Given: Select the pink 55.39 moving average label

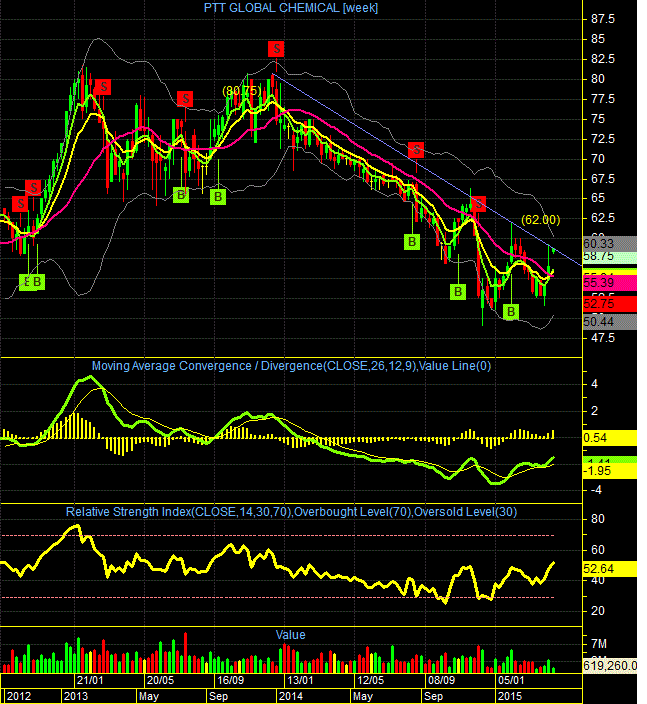Looking at the screenshot, I should [610, 283].
